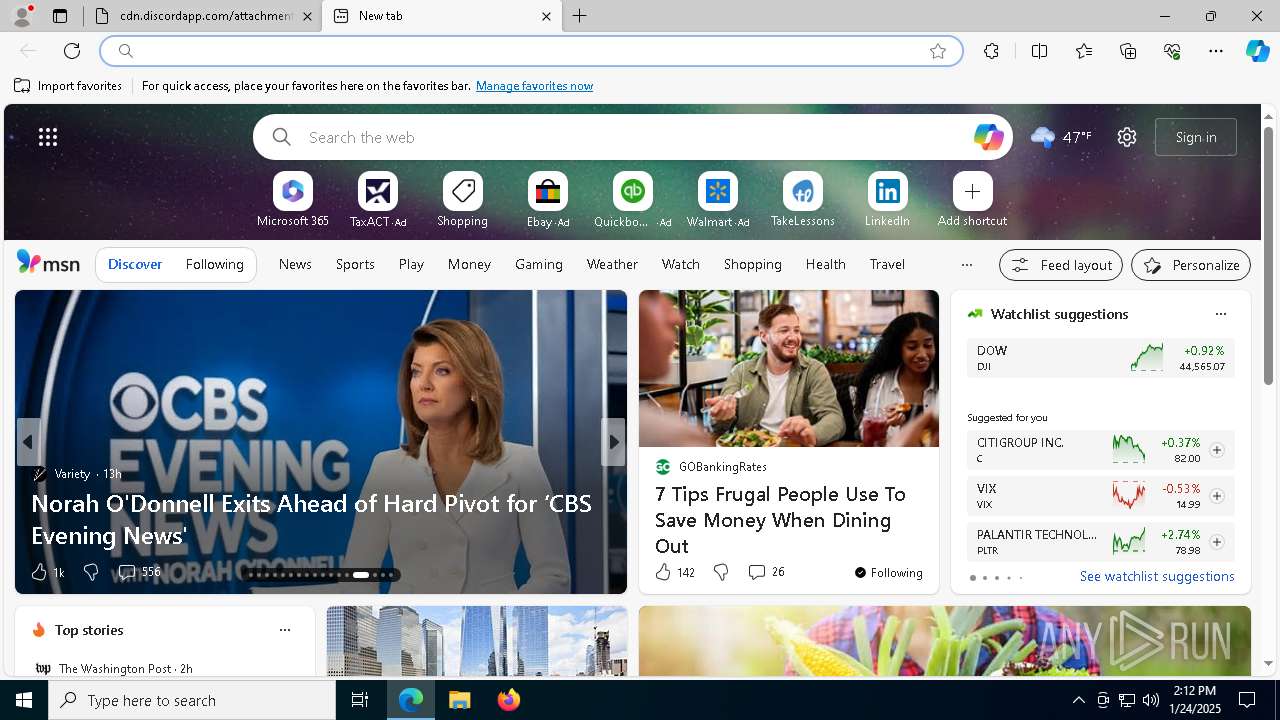
Task: Open Shopping shortcut tile
Action: pos(462,200)
